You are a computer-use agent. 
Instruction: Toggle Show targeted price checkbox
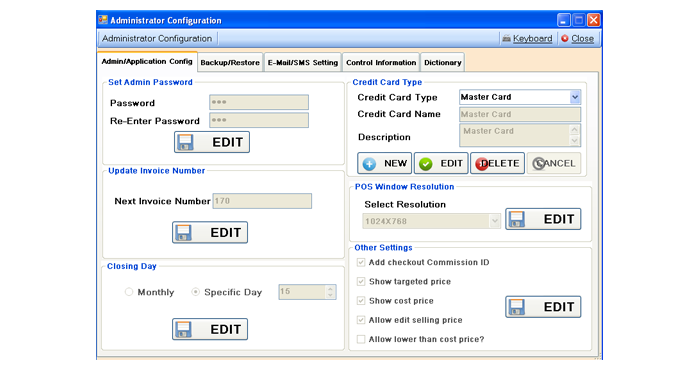pos(361,282)
